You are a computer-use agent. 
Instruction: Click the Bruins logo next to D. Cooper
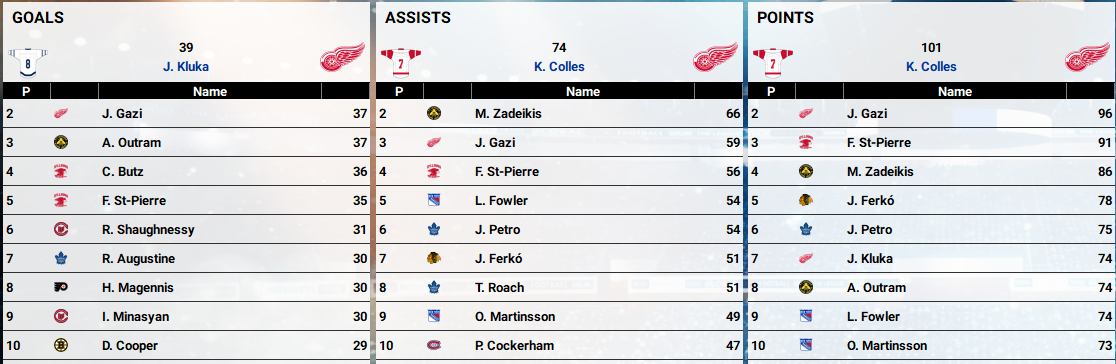click(60, 345)
